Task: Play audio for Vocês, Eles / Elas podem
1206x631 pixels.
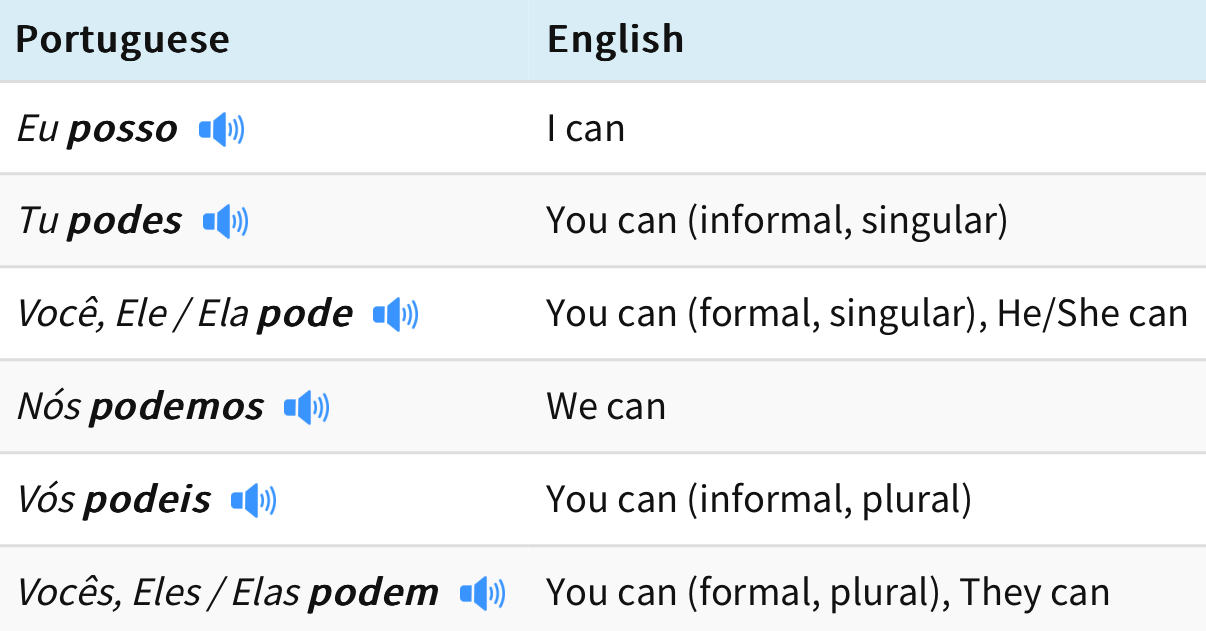Action: click(x=483, y=593)
